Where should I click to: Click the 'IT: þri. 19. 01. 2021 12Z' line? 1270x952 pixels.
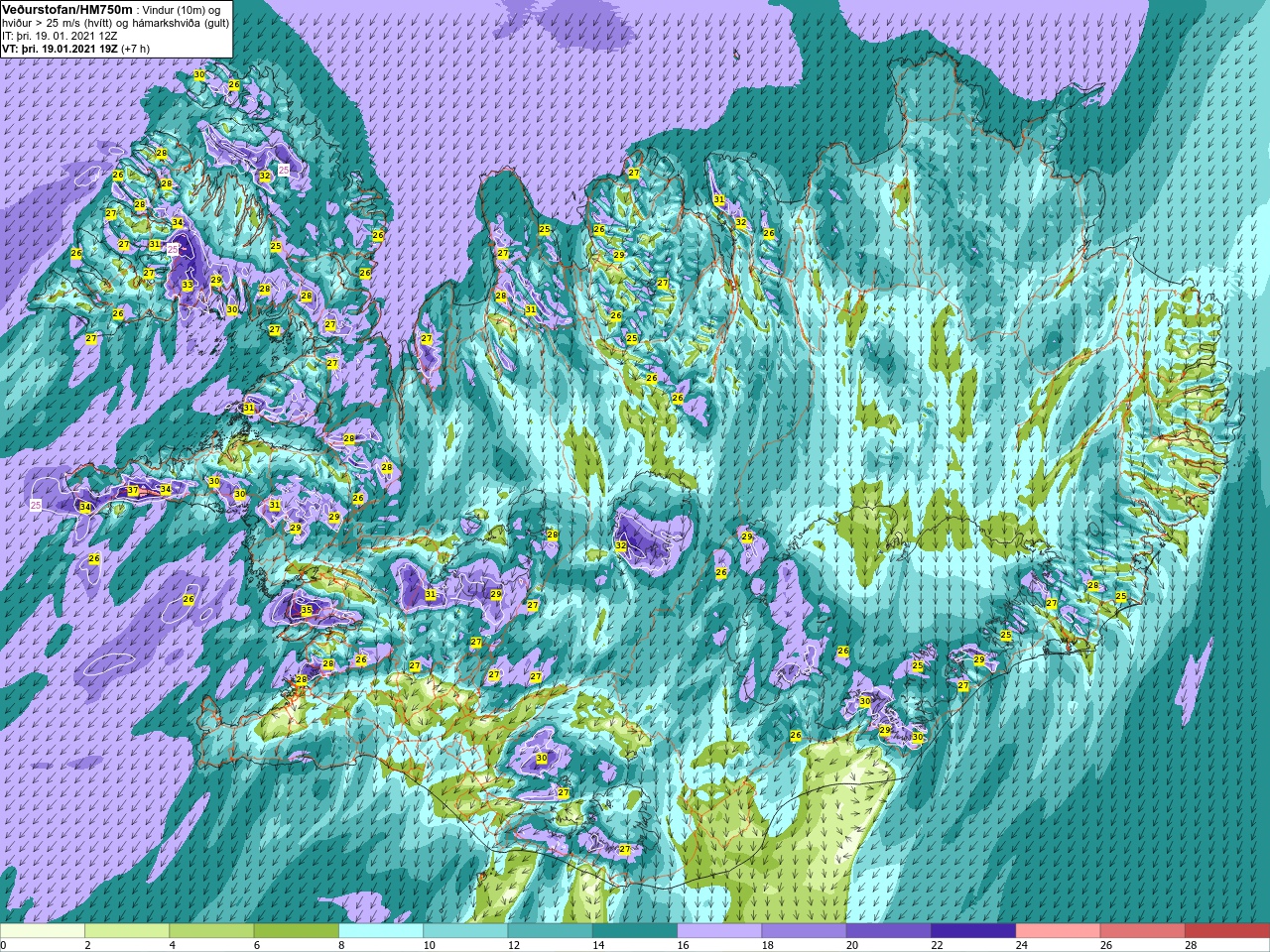[x=60, y=35]
